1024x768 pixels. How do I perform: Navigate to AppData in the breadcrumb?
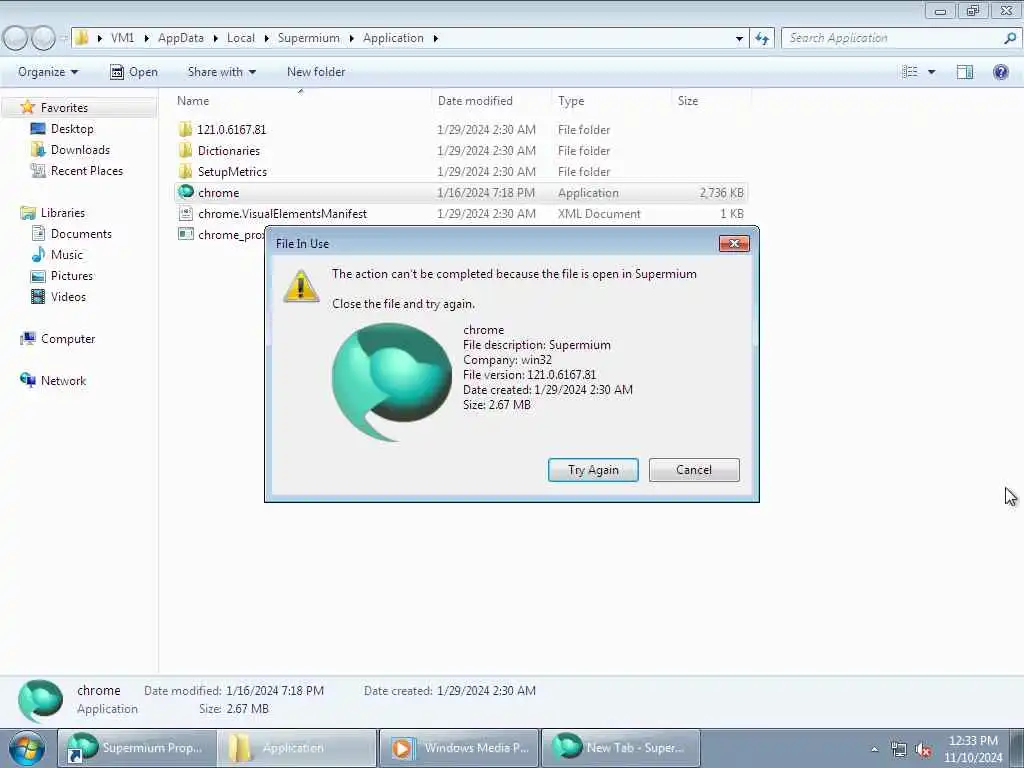[x=181, y=38]
